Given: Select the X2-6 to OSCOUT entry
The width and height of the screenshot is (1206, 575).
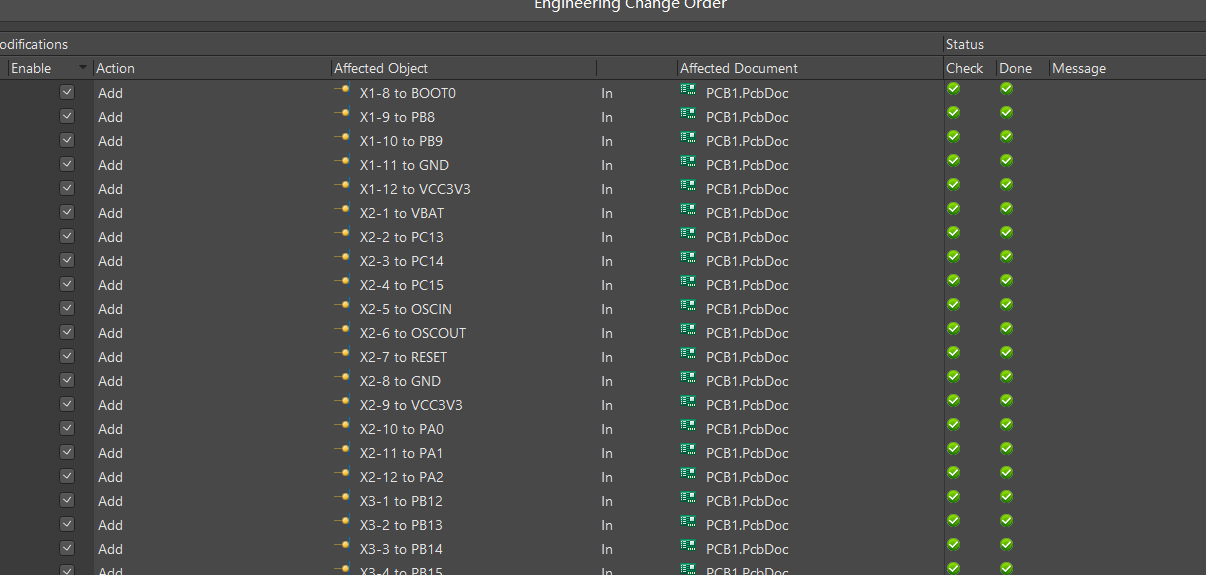Looking at the screenshot, I should tap(412, 333).
